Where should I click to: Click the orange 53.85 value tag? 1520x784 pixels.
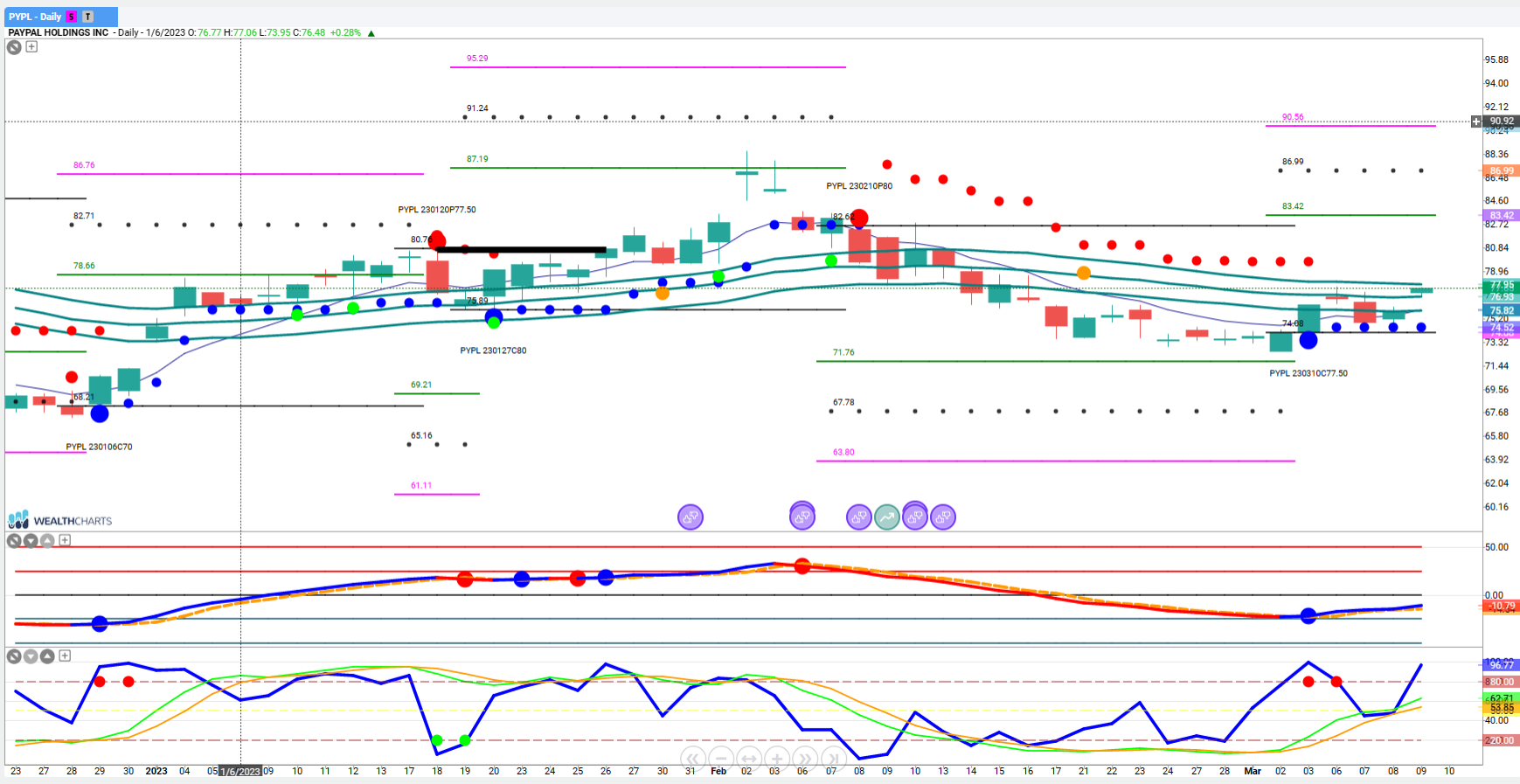click(x=1502, y=708)
